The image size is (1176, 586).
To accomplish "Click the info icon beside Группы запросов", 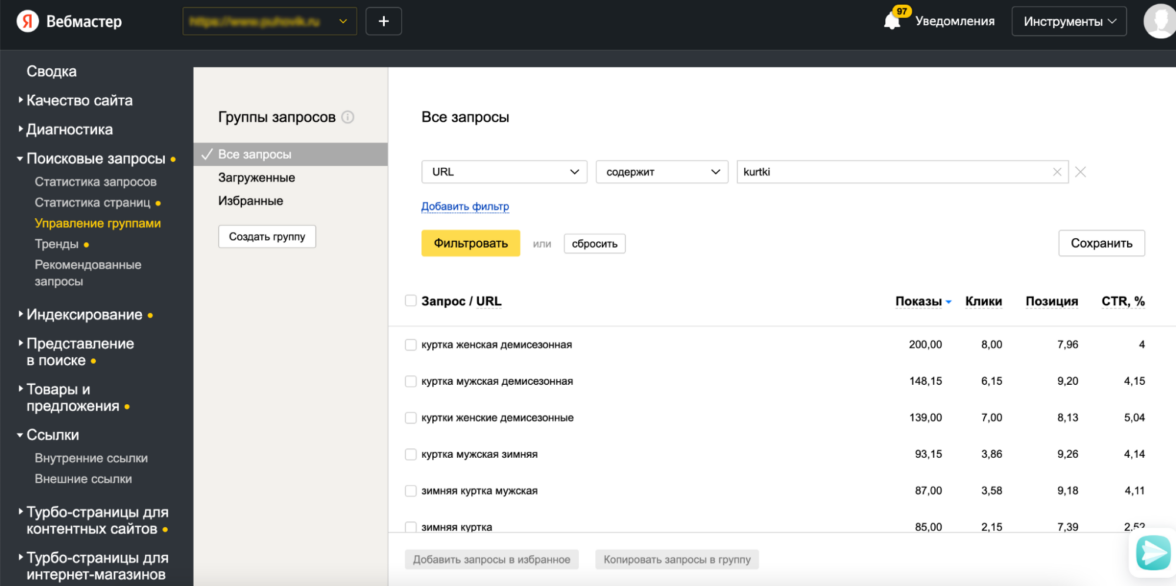I will pyautogui.click(x=348, y=117).
